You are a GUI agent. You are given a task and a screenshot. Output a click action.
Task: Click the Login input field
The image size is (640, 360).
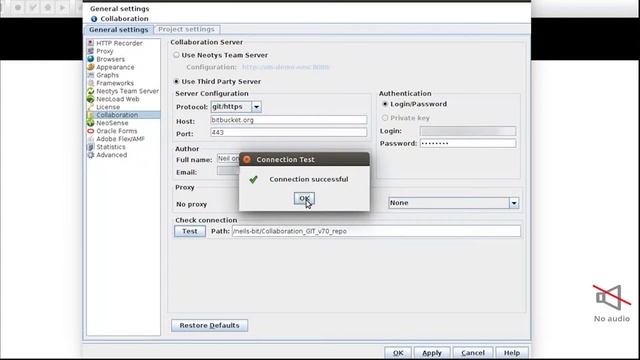[468, 131]
